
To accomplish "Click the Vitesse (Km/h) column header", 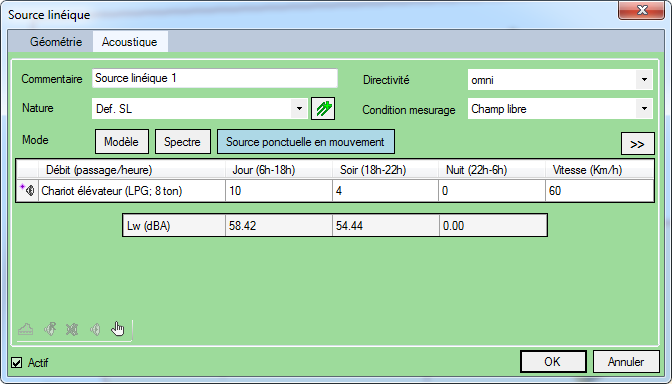I will pyautogui.click(x=600, y=170).
